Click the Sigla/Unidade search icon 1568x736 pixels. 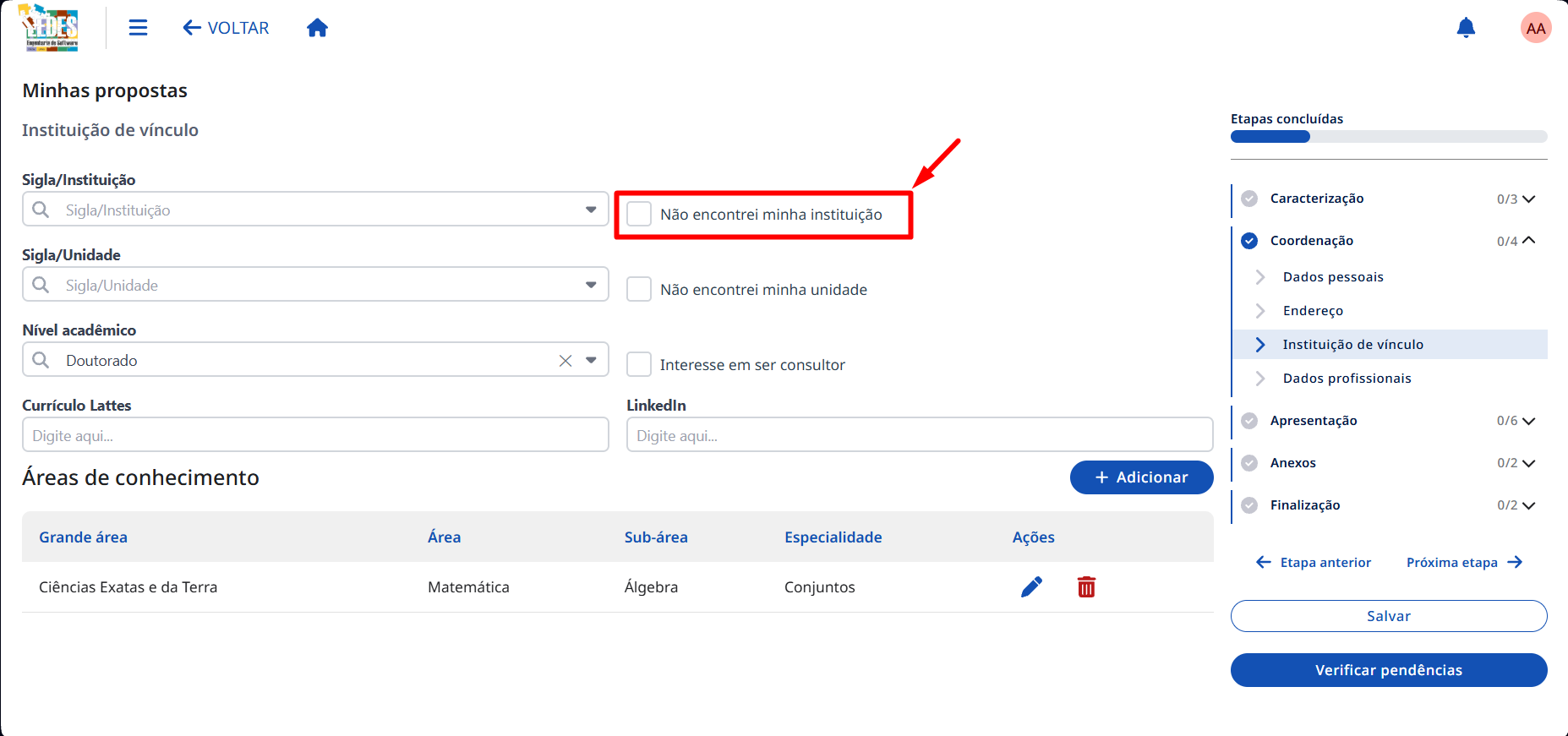pyautogui.click(x=41, y=285)
